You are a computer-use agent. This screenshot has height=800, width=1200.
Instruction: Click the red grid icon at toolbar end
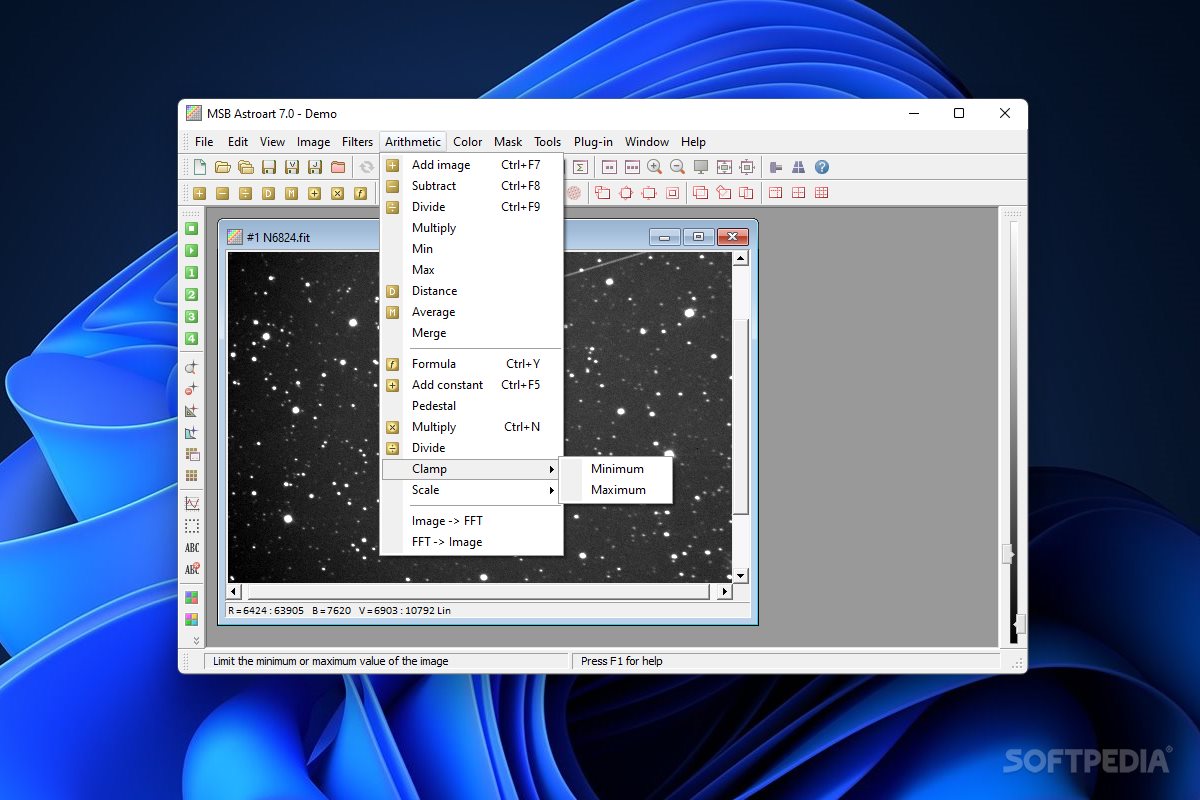click(x=821, y=193)
